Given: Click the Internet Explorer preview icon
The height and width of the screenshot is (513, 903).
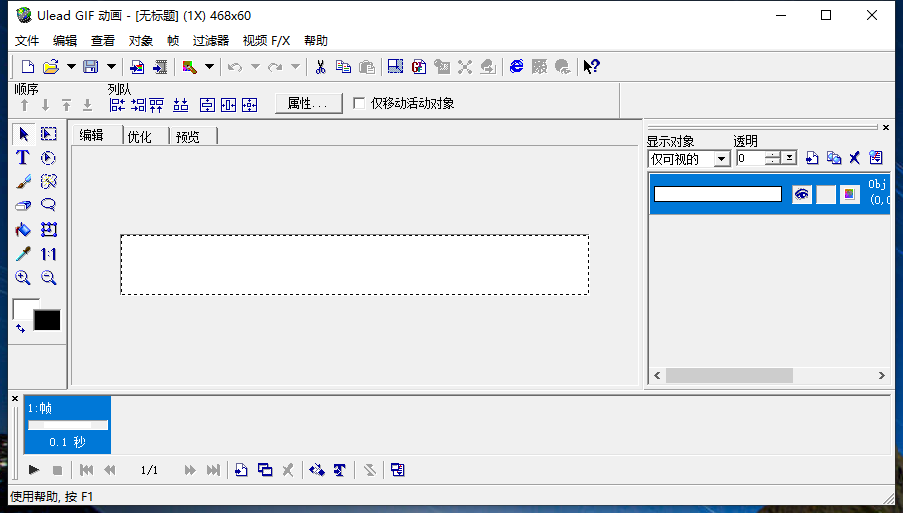Looking at the screenshot, I should [517, 67].
